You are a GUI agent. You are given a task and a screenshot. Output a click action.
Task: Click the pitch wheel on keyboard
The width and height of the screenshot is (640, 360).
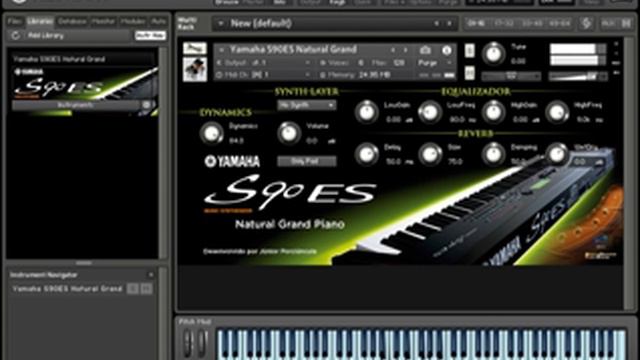188,343
